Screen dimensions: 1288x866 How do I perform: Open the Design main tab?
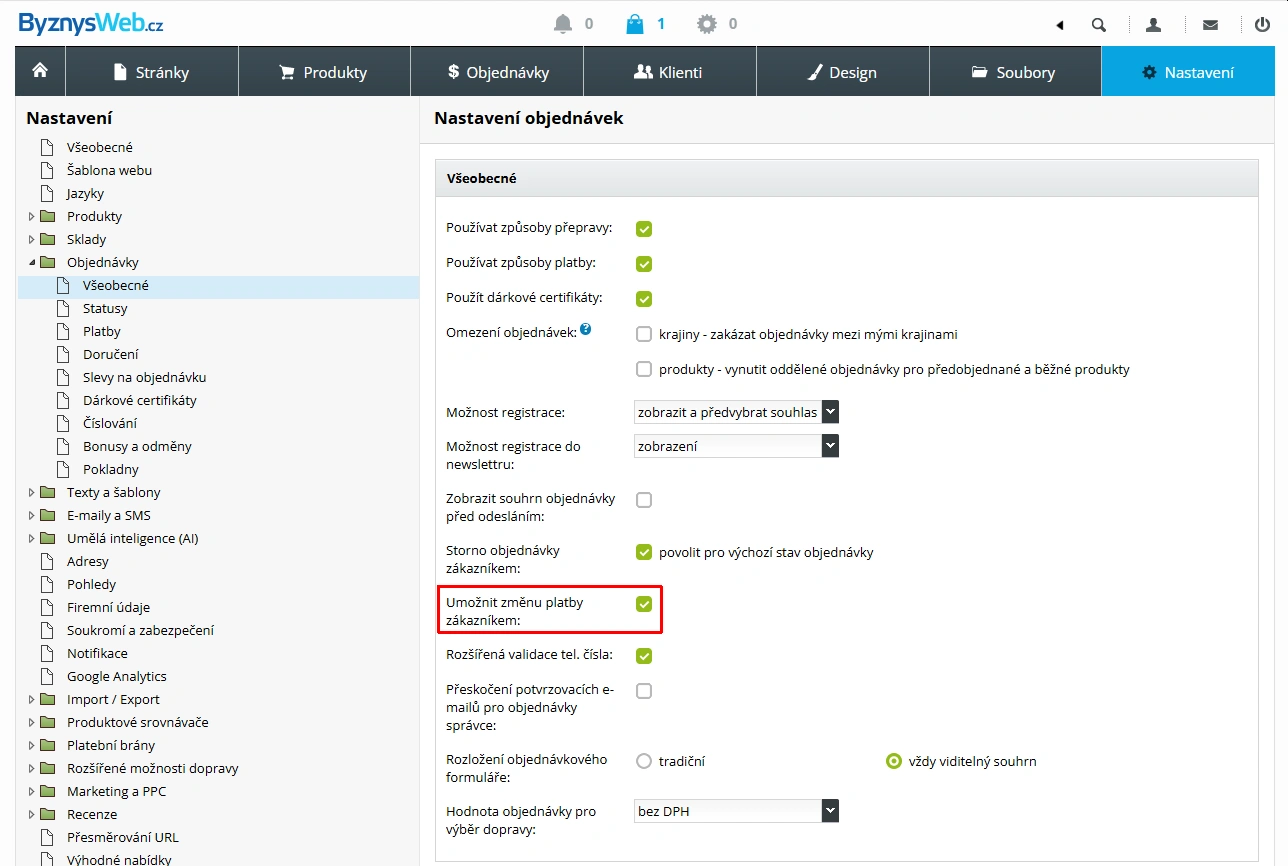coord(842,72)
